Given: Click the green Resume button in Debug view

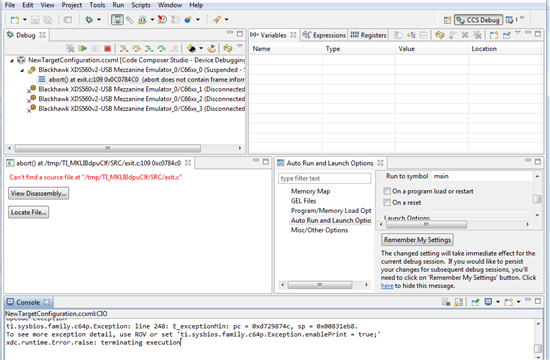Looking at the screenshot, I should coord(83,48).
